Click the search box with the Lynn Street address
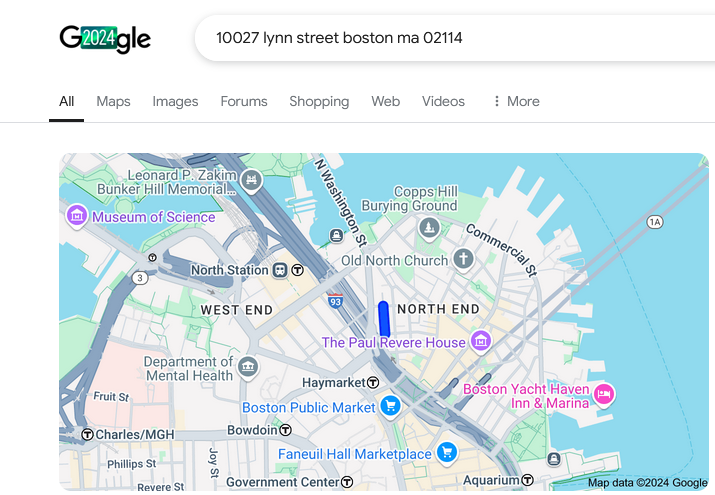 (455, 38)
